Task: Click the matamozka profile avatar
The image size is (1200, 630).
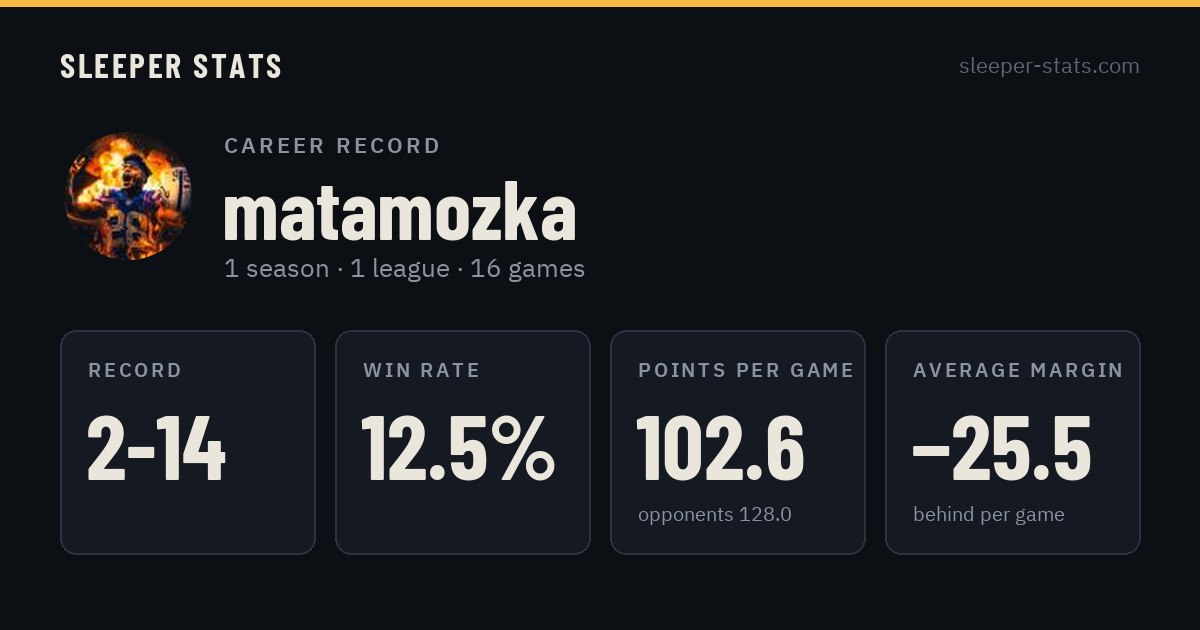Action: (x=128, y=196)
